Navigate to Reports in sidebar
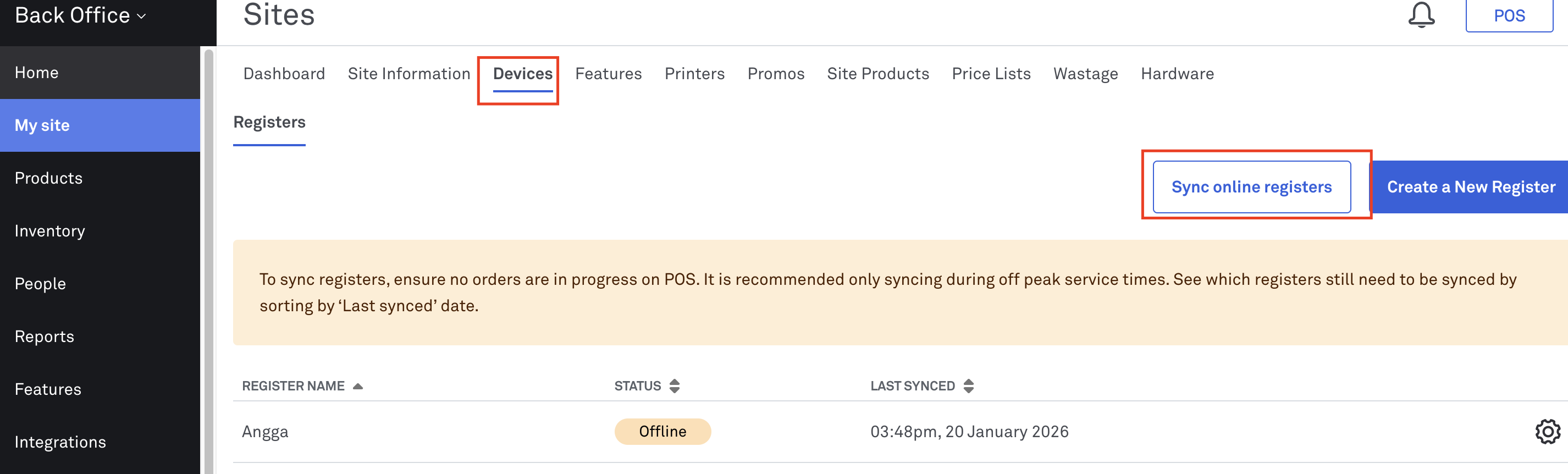This screenshot has width=1568, height=474. tap(45, 337)
